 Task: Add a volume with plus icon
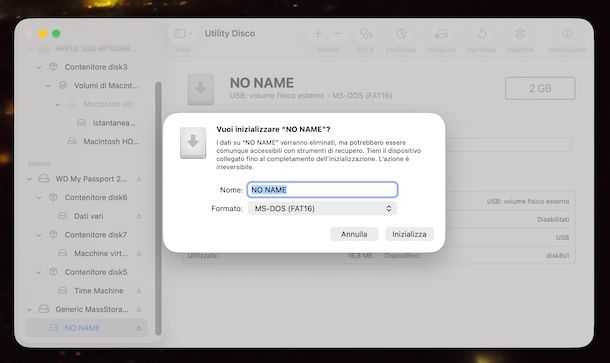(318, 34)
